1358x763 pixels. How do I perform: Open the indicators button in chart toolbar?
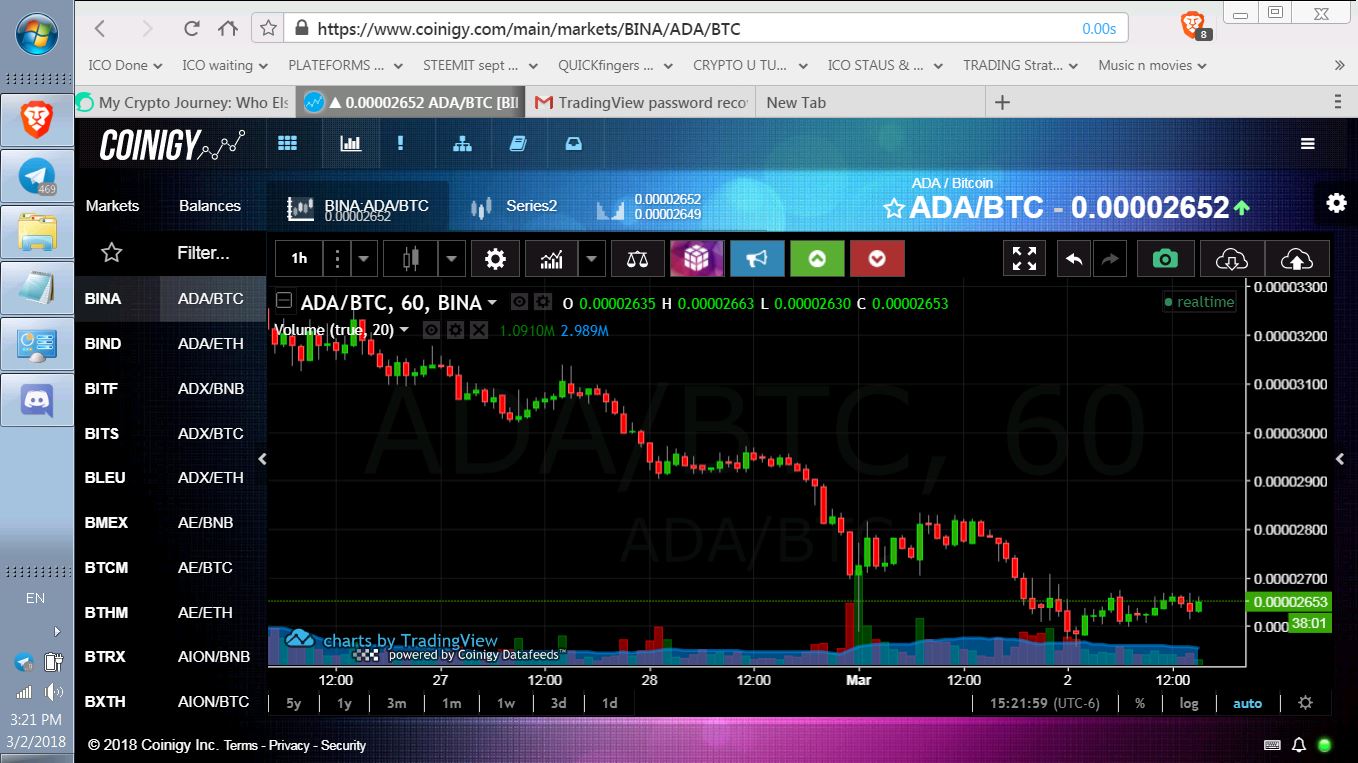(x=551, y=259)
